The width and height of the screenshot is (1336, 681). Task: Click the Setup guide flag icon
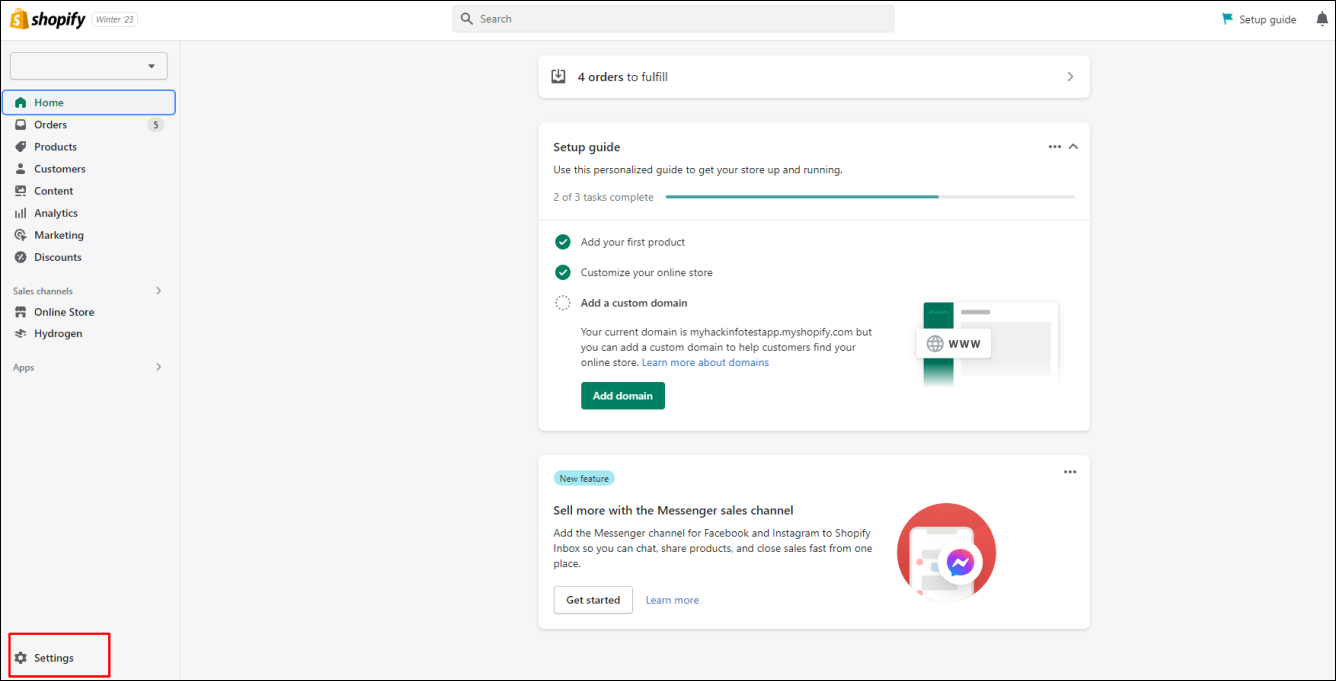(x=1228, y=19)
